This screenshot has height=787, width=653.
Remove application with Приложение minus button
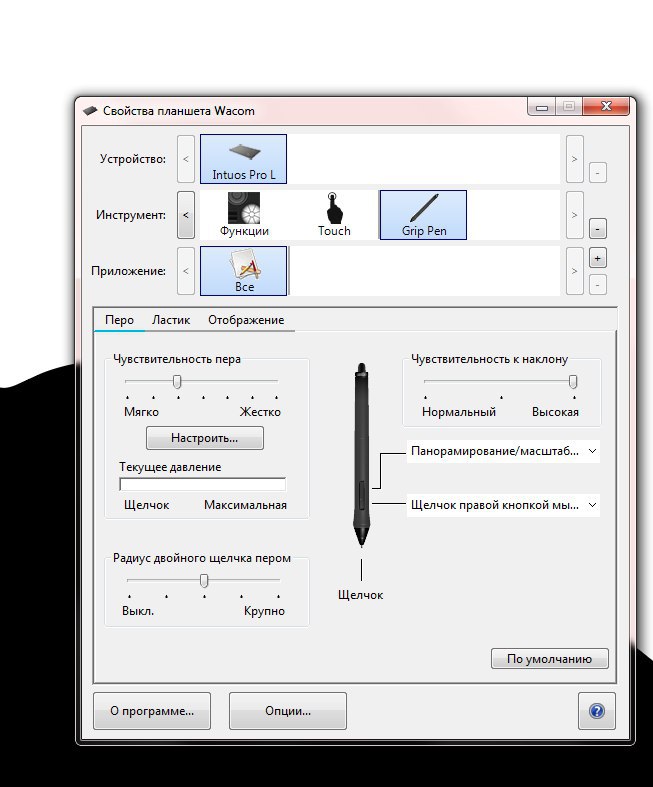pos(597,285)
